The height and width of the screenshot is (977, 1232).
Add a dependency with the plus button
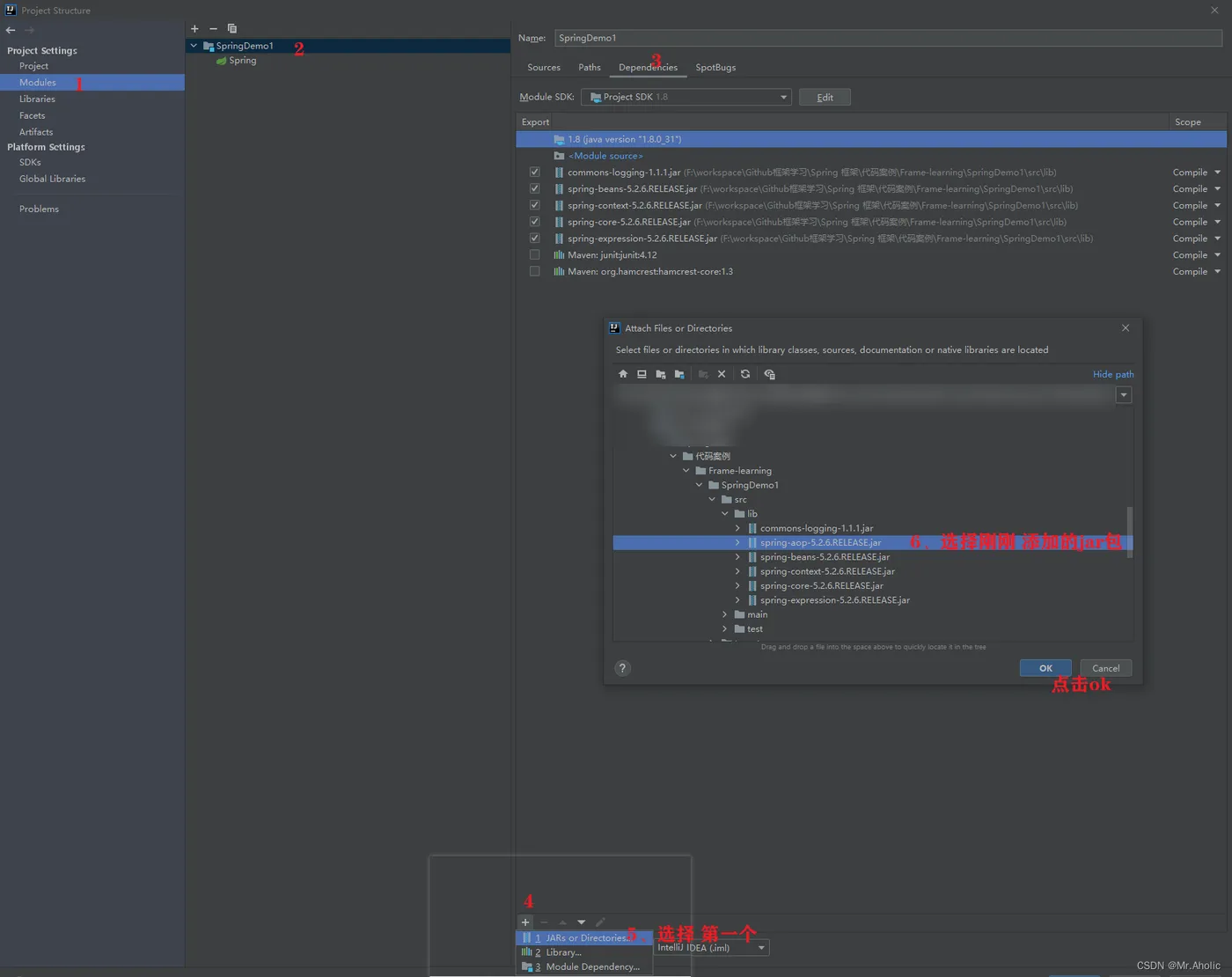click(x=525, y=922)
